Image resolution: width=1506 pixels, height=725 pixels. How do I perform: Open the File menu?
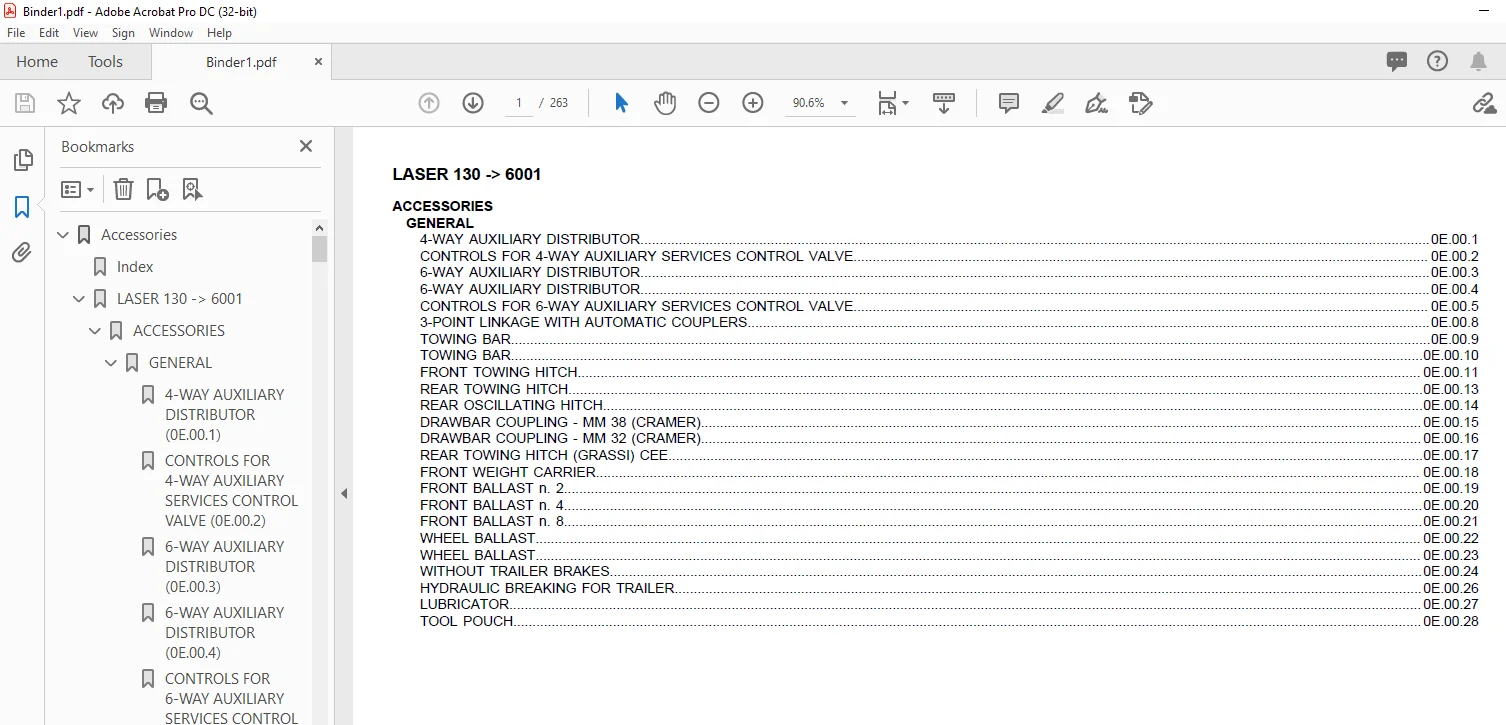16,33
